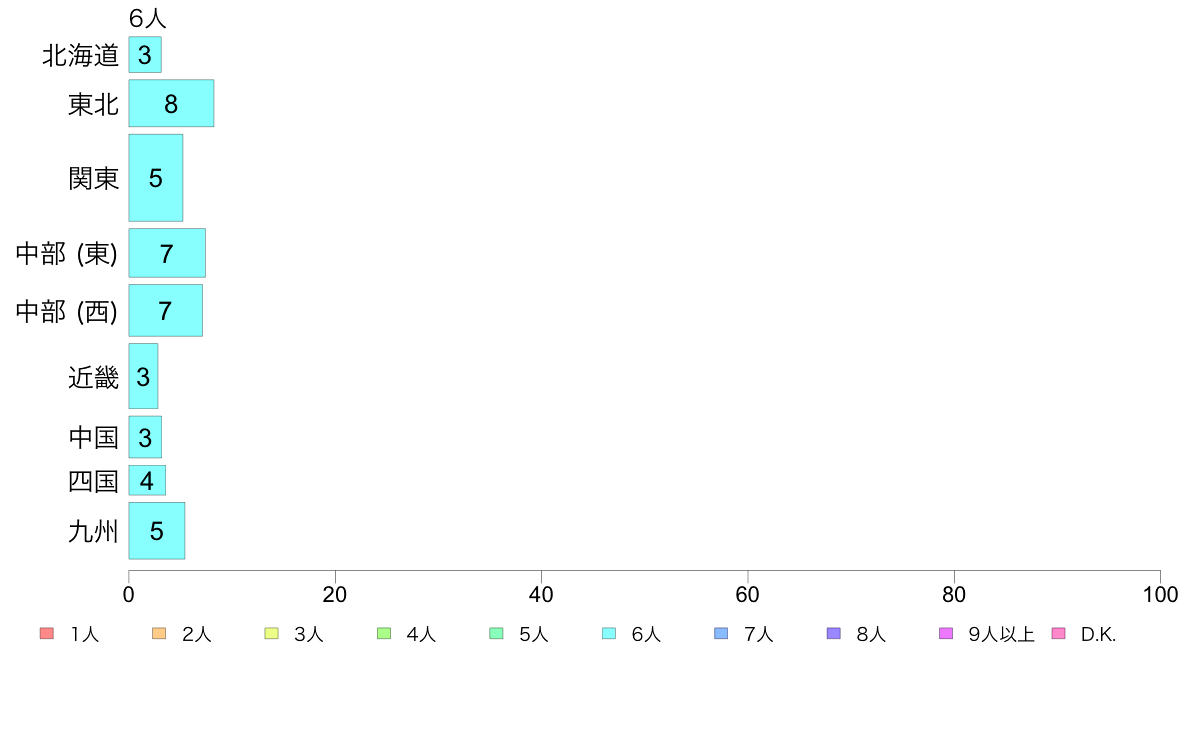1188x736 pixels.
Task: Select the 関東 bar showing 5
Action: click(155, 178)
